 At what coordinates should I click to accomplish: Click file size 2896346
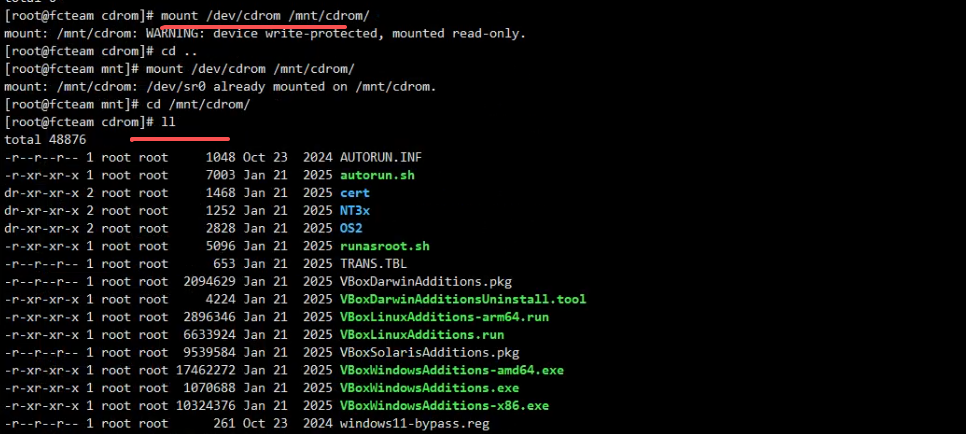pyautogui.click(x=209, y=317)
